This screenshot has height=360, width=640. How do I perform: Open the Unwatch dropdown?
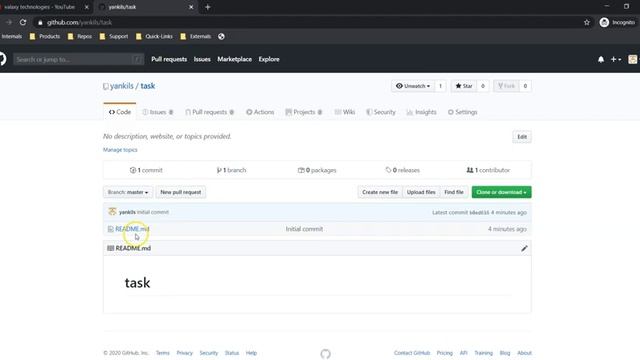[x=413, y=86]
